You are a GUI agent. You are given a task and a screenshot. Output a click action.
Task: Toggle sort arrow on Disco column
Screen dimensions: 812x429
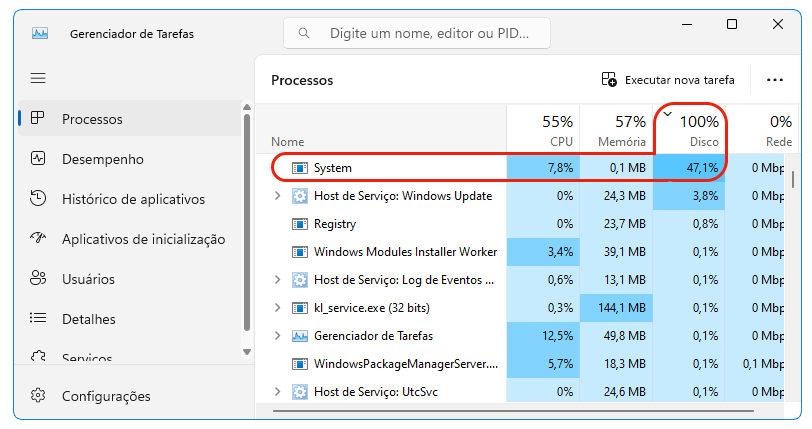pos(668,114)
